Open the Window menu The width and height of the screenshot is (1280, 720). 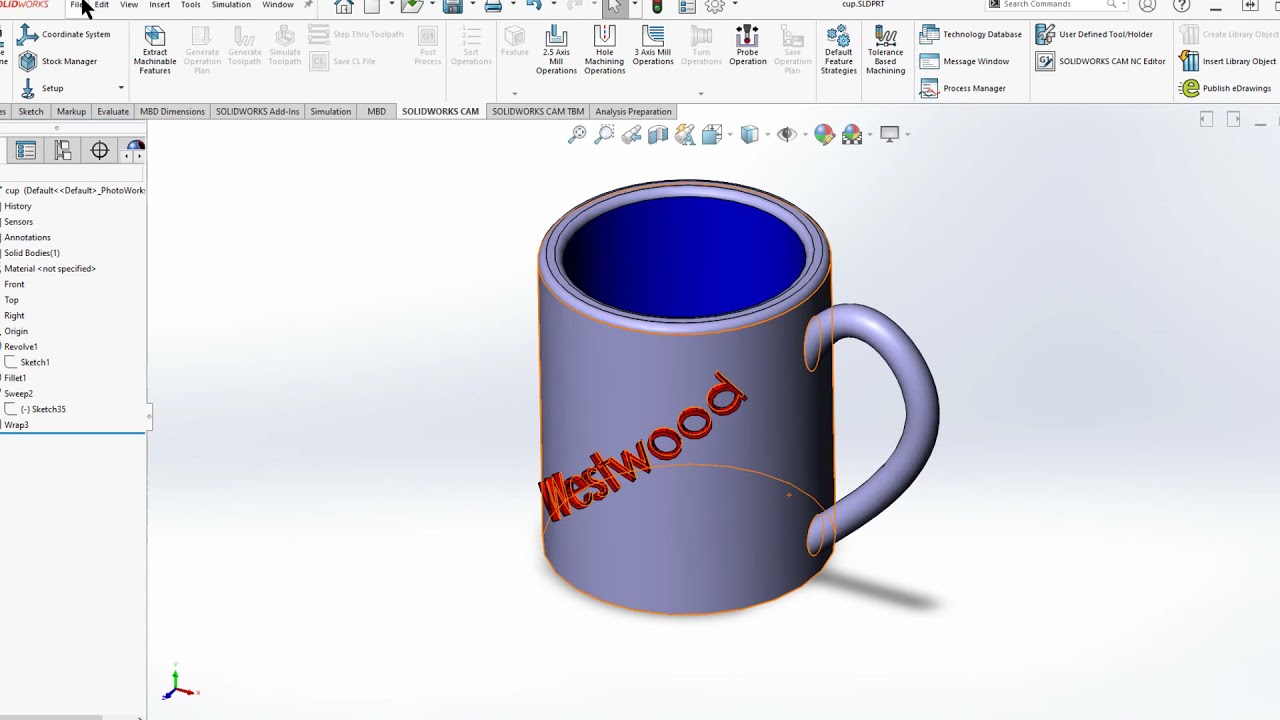[x=278, y=5]
